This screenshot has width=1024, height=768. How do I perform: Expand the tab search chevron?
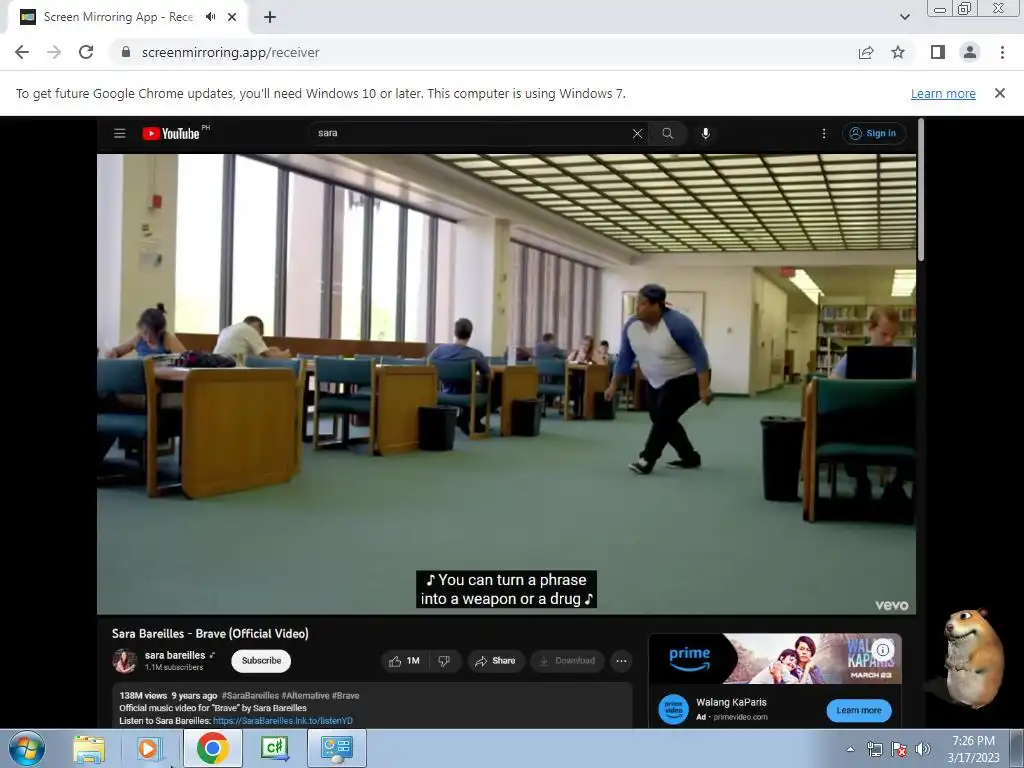point(904,17)
